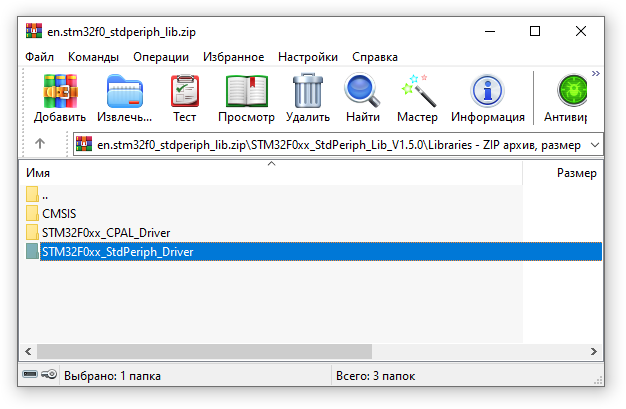The width and height of the screenshot is (626, 409).
Task: Open the Найти (Find) magnifier tool
Action: (x=363, y=90)
